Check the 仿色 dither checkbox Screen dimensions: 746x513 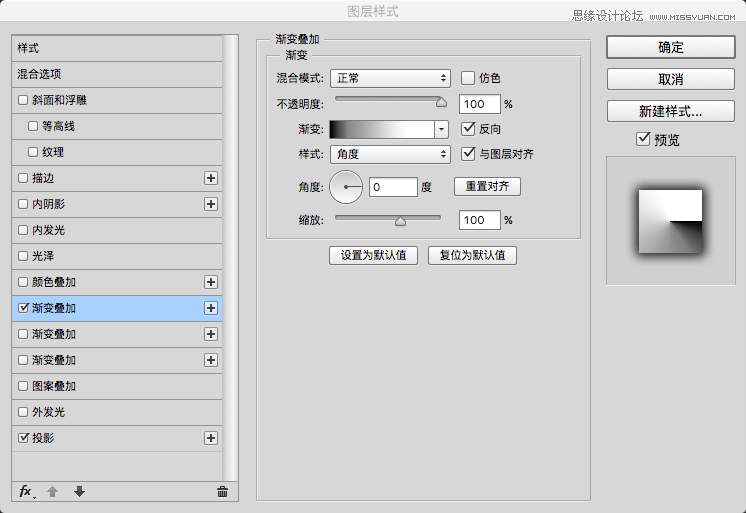[468, 78]
